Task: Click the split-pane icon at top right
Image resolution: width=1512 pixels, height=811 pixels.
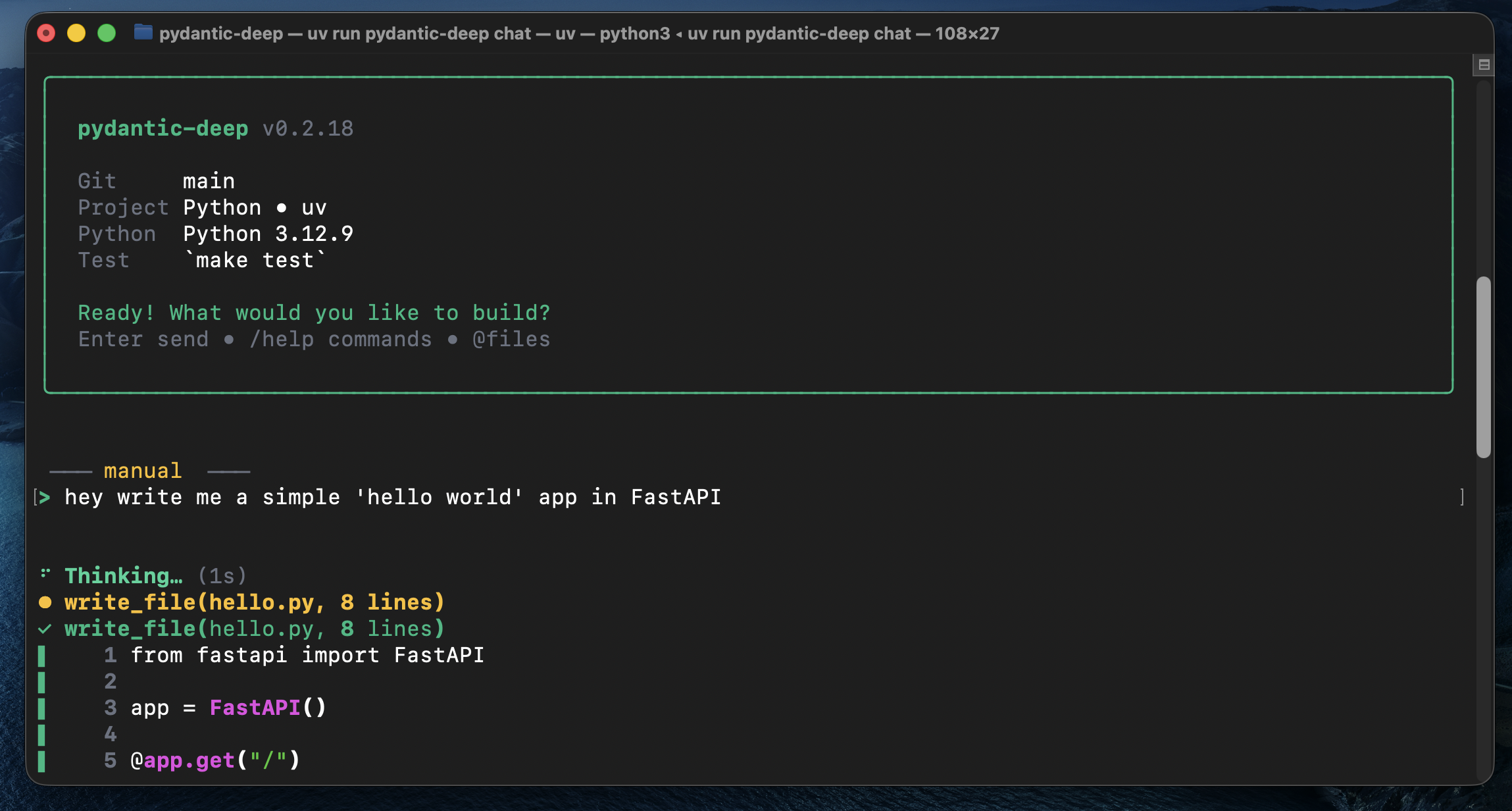Action: tap(1484, 64)
